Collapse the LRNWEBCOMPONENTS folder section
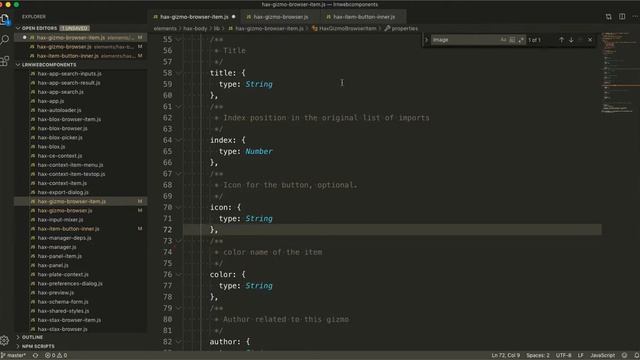This screenshot has width=640, height=360. tap(18, 65)
